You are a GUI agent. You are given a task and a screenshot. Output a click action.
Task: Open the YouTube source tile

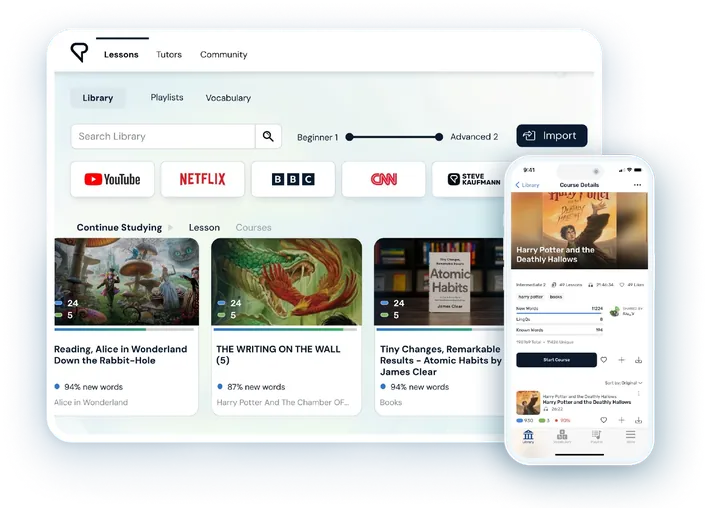click(x=112, y=179)
